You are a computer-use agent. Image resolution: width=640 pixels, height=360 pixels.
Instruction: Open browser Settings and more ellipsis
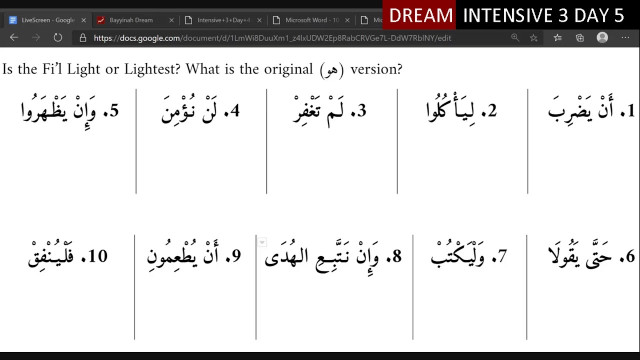click(625, 38)
